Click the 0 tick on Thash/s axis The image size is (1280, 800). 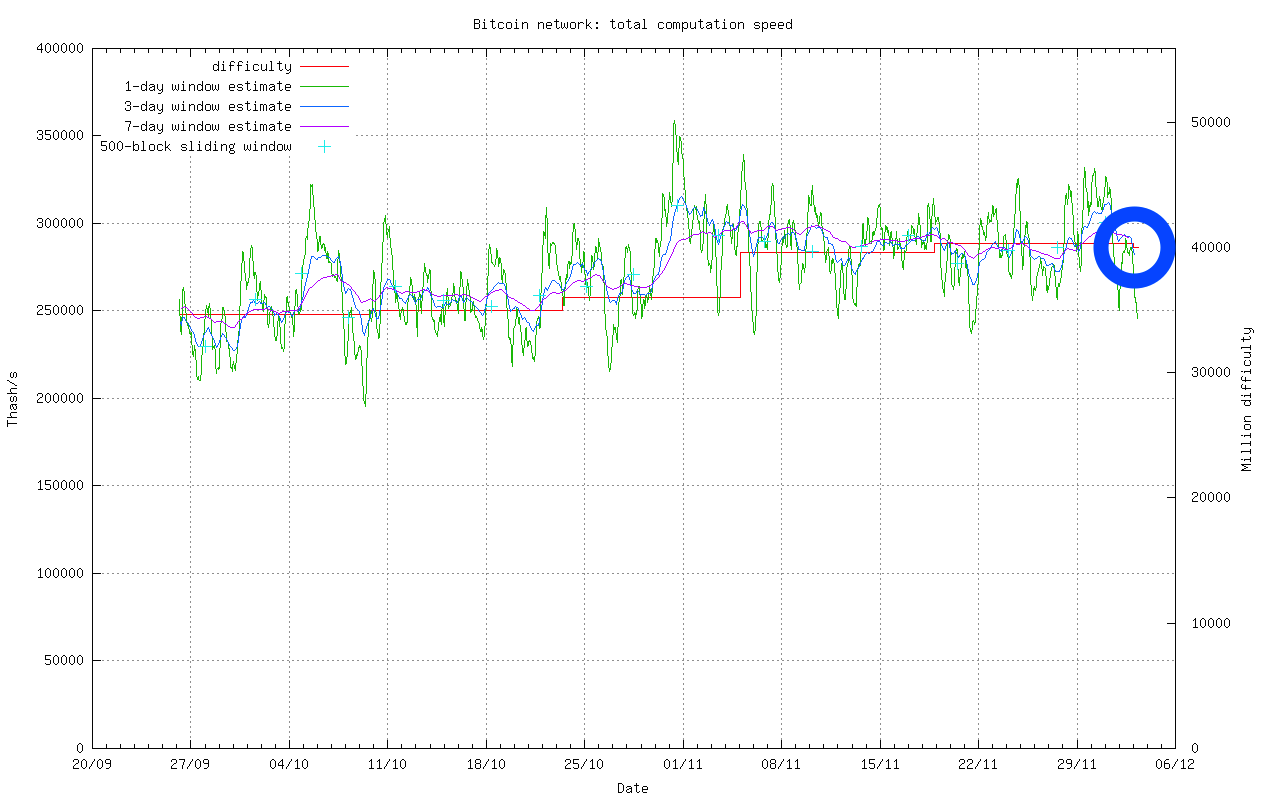[x=80, y=748]
